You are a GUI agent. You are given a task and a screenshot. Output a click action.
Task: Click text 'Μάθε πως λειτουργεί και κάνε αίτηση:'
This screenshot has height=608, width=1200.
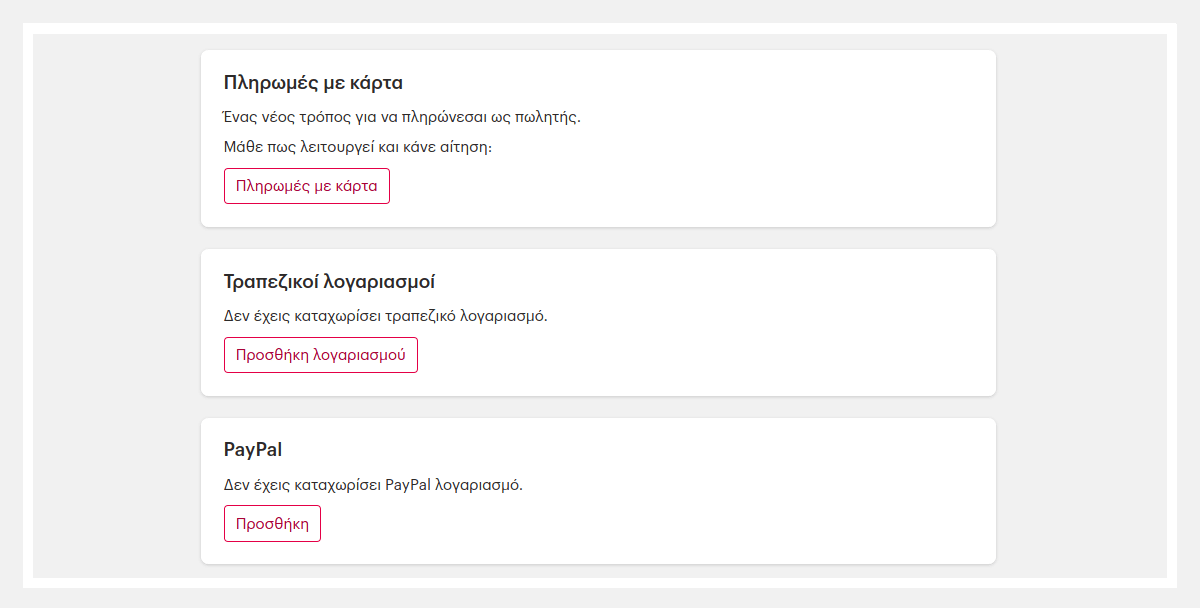pos(358,147)
